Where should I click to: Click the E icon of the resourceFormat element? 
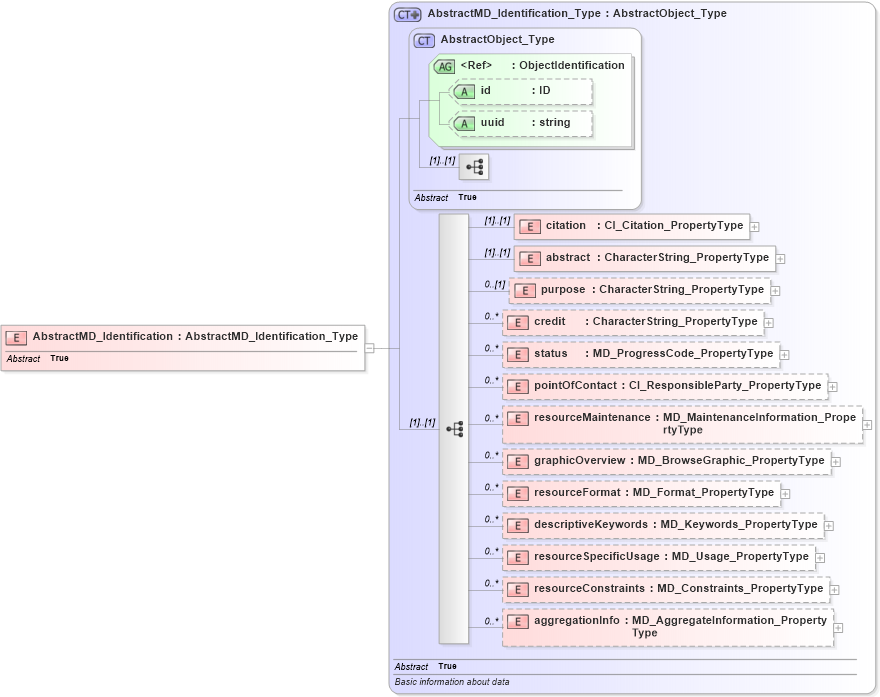coord(518,493)
